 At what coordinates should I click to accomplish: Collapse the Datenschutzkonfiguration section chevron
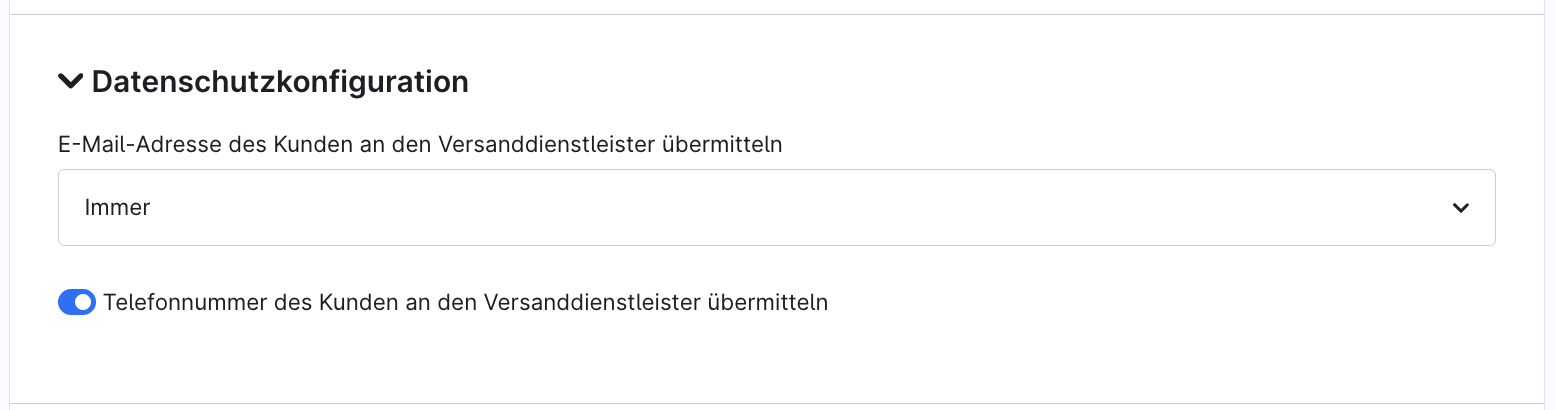[70, 82]
